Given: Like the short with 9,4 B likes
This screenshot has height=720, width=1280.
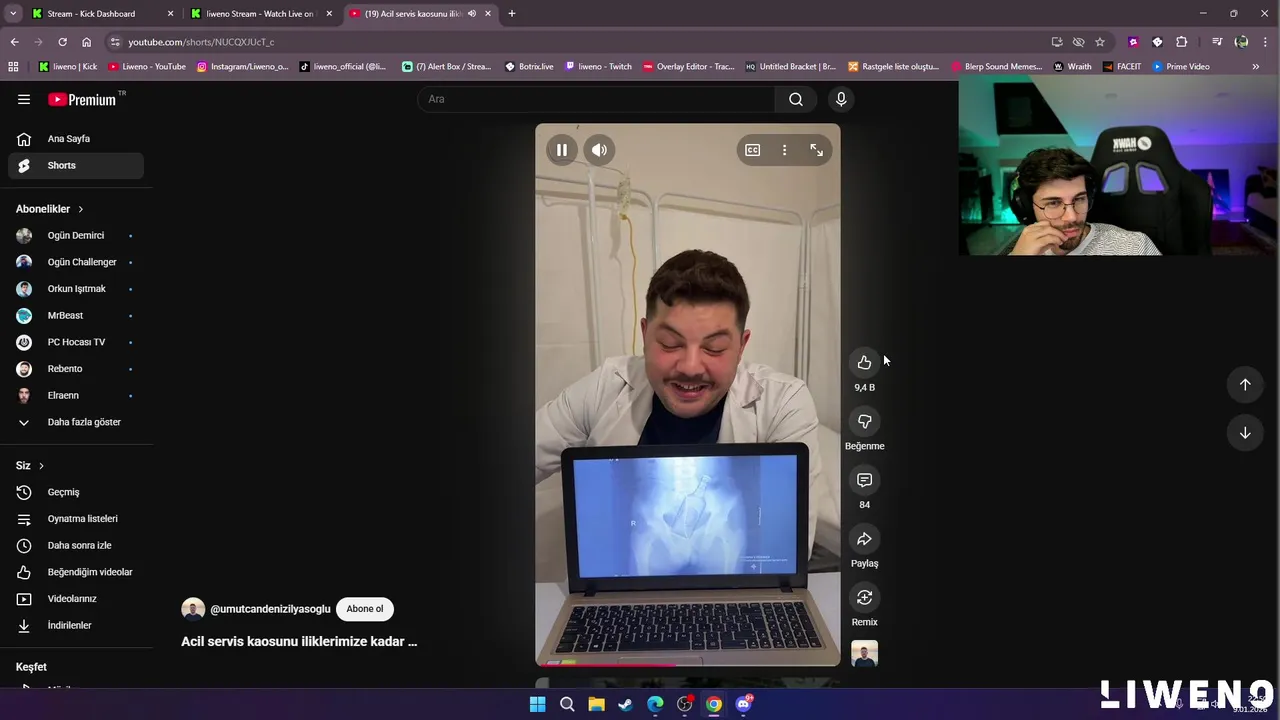Looking at the screenshot, I should (865, 362).
